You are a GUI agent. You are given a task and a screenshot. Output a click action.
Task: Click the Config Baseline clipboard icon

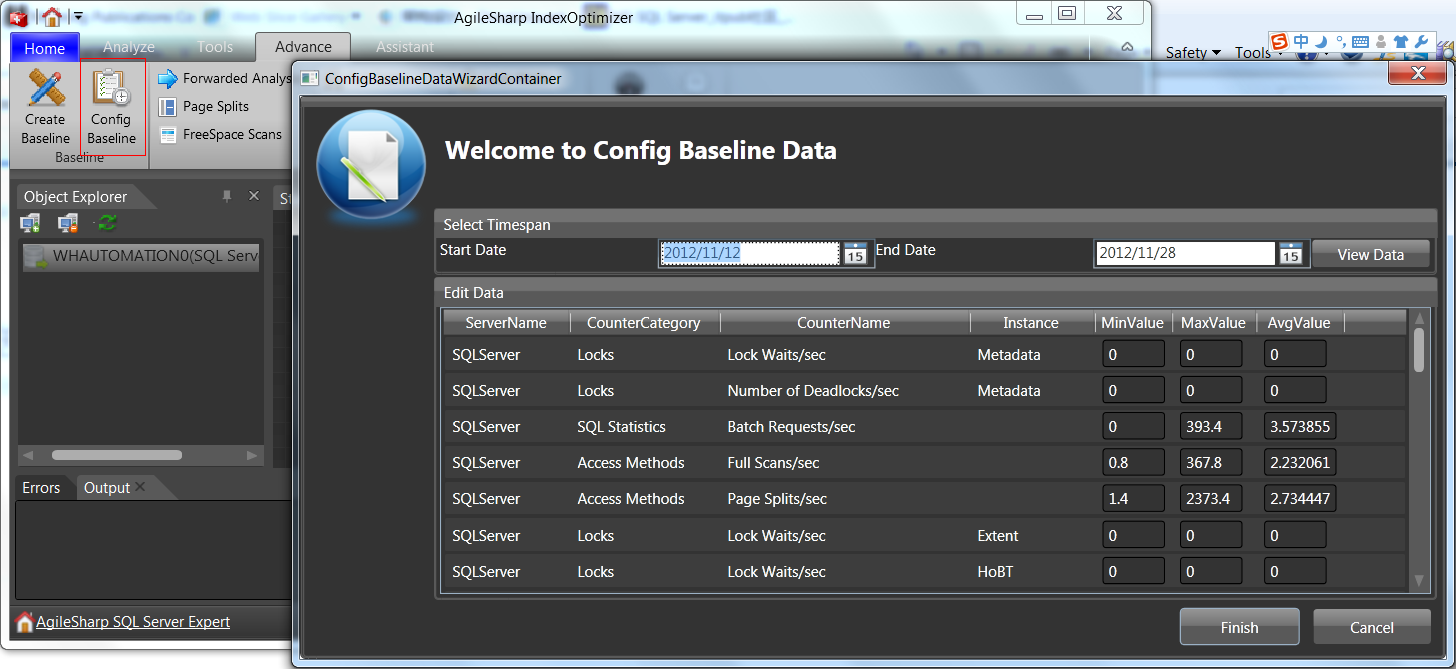(111, 88)
